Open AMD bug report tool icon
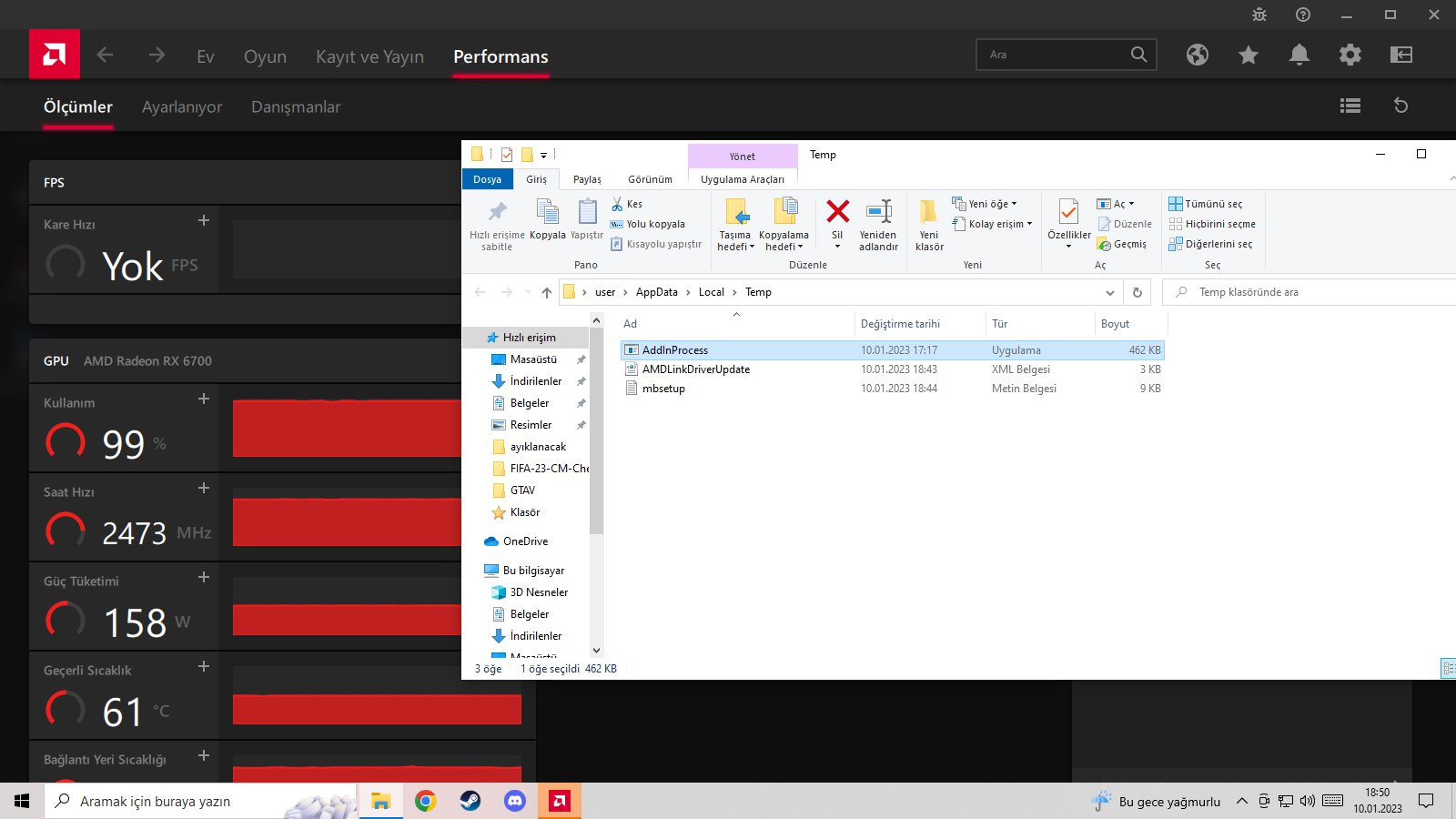The image size is (1456, 819). pos(1259,15)
